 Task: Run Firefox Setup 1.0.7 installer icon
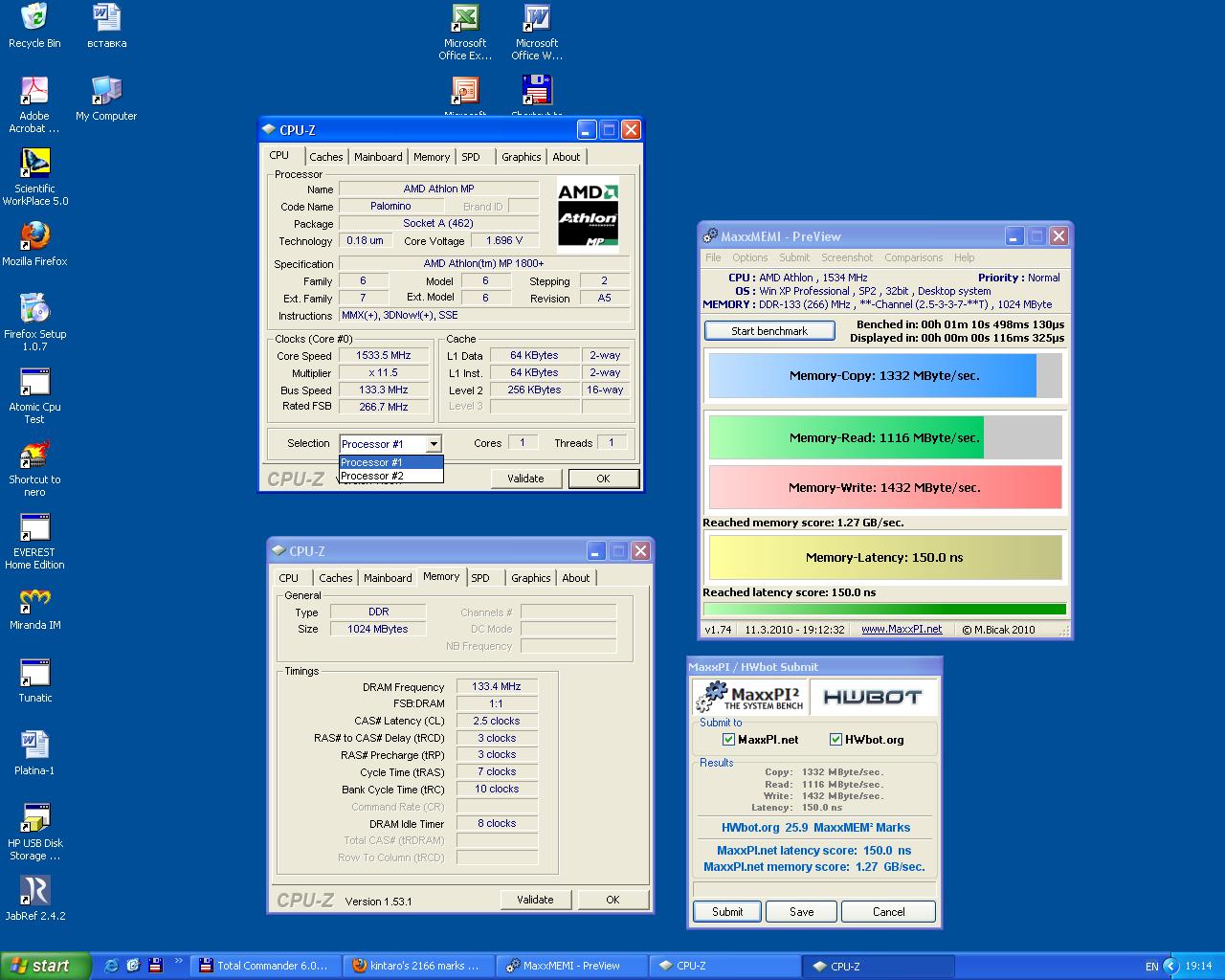[34, 323]
